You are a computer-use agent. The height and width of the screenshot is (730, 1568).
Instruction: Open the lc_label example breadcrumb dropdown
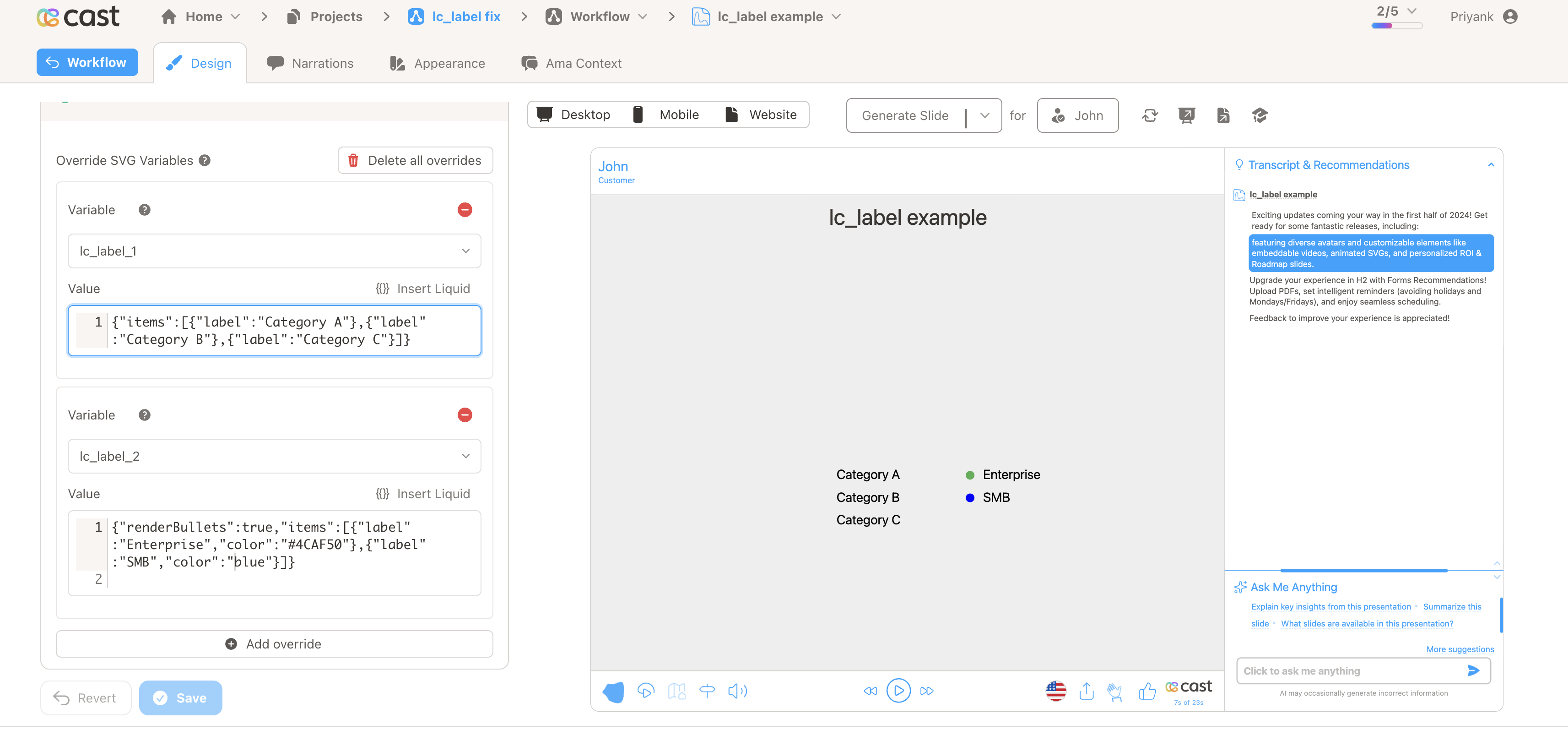click(836, 17)
